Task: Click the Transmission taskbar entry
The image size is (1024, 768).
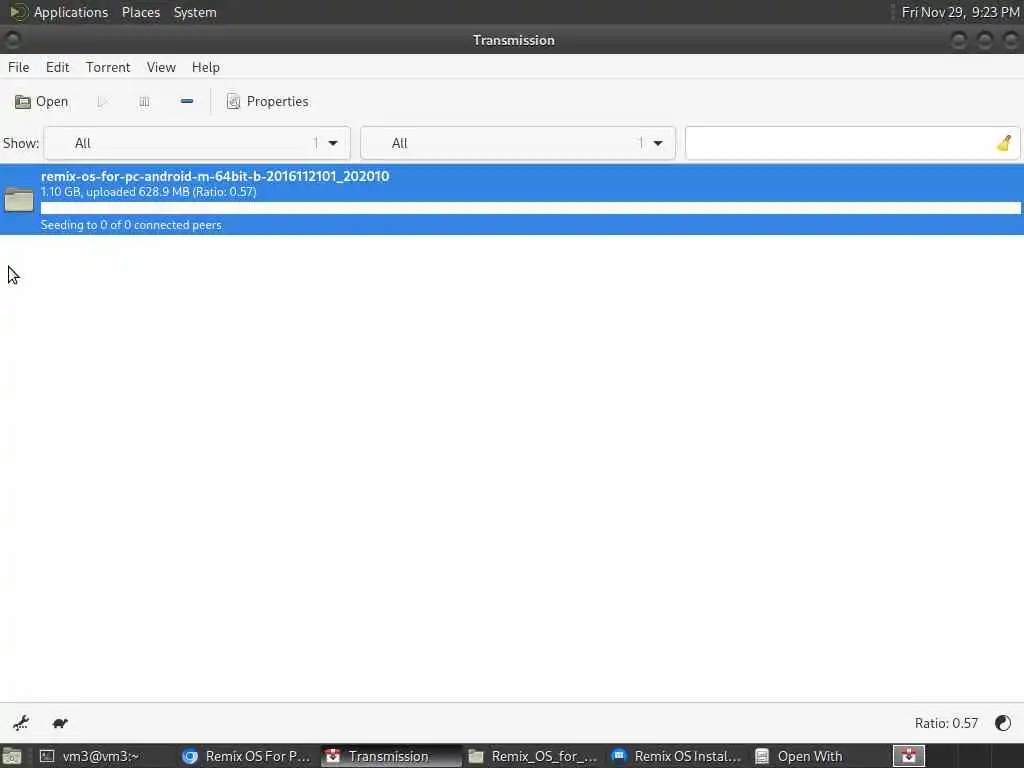Action: 390,756
